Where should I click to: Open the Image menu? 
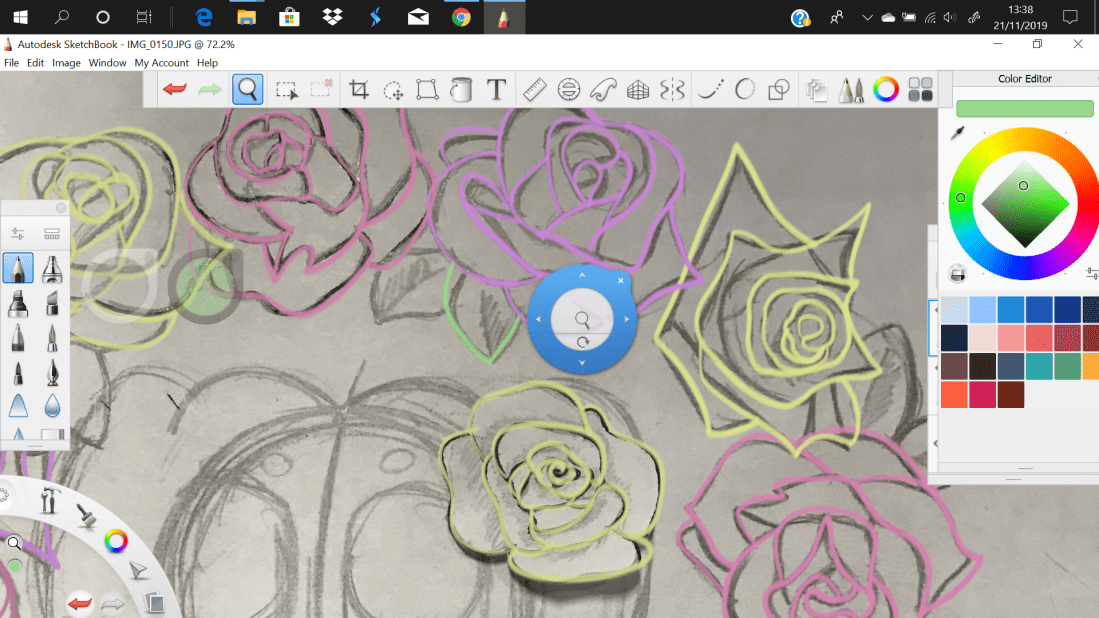tap(66, 62)
